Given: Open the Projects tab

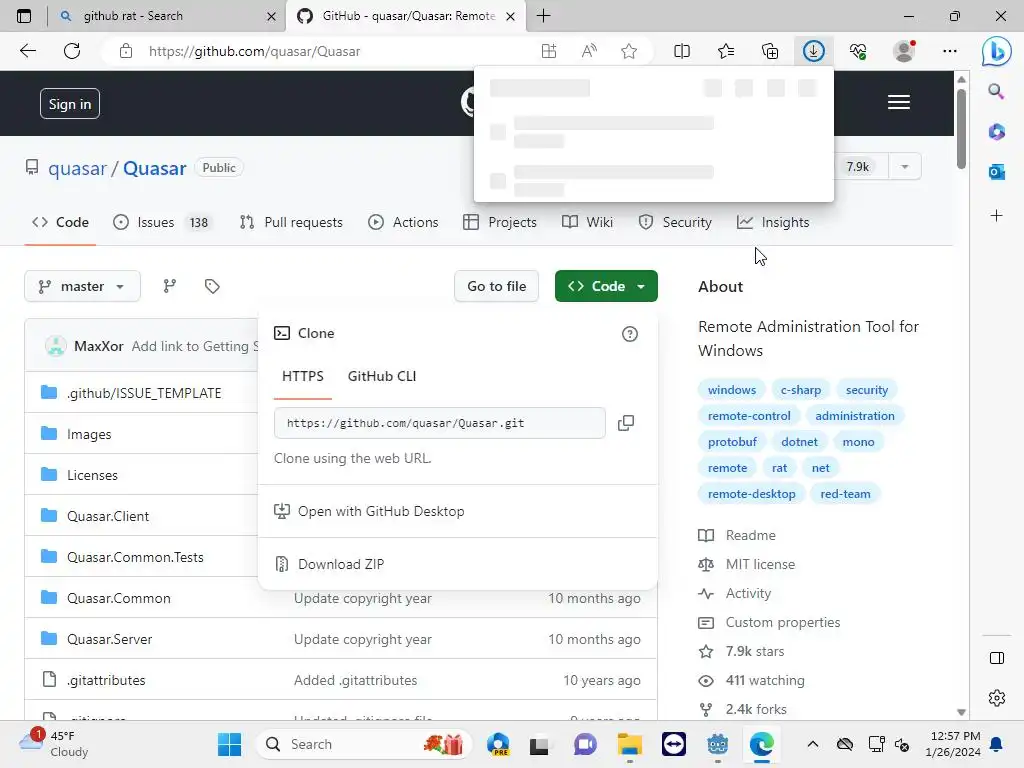Looking at the screenshot, I should point(500,223).
